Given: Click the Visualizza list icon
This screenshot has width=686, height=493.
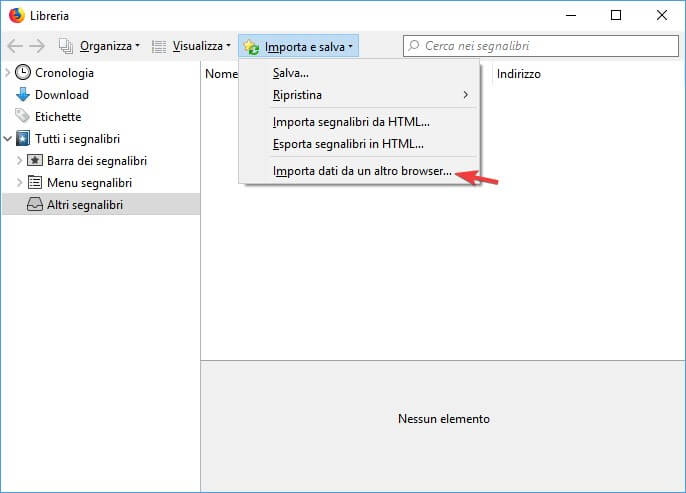Looking at the screenshot, I should (159, 46).
